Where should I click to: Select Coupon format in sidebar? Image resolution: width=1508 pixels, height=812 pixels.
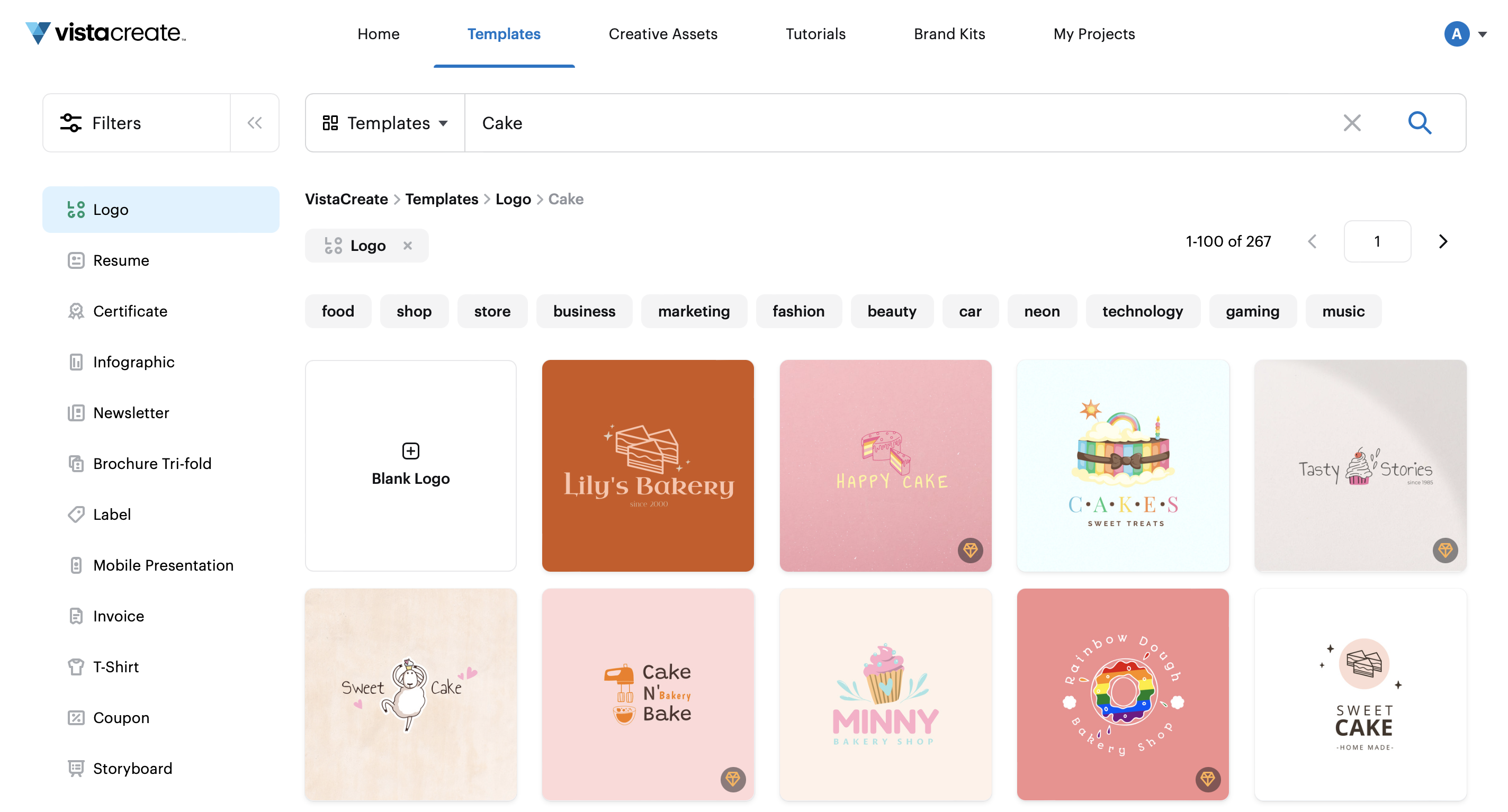click(x=160, y=718)
